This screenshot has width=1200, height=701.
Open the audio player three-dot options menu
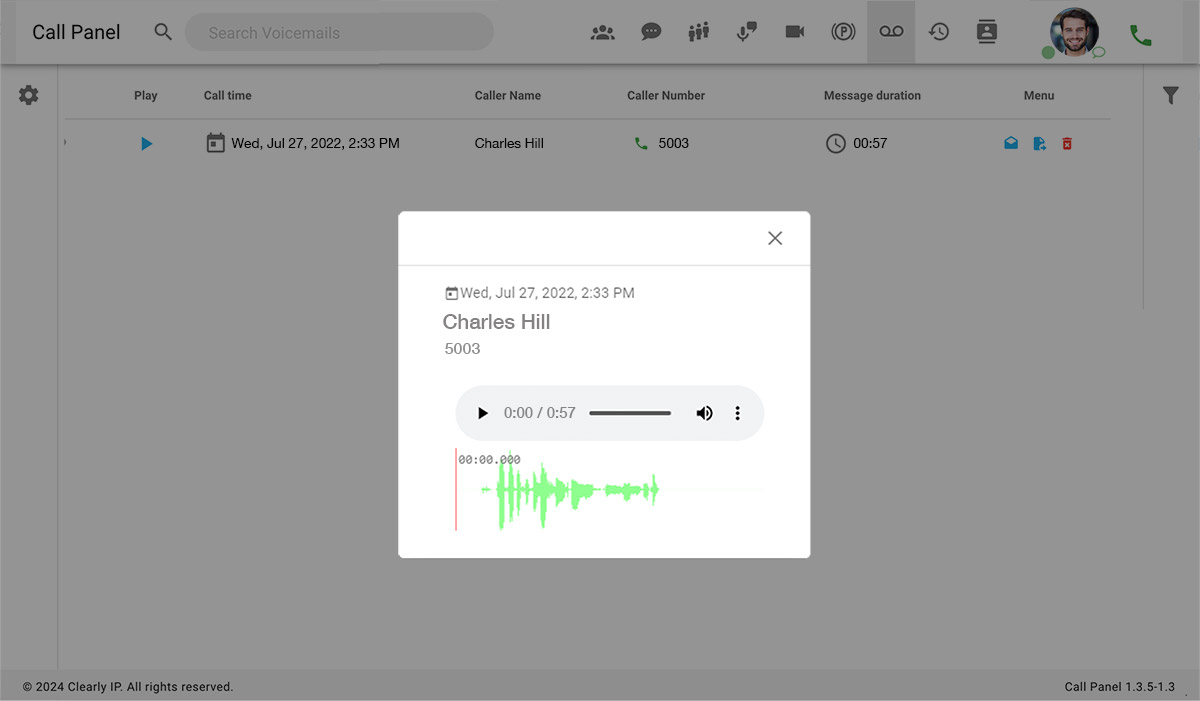pyautogui.click(x=738, y=413)
